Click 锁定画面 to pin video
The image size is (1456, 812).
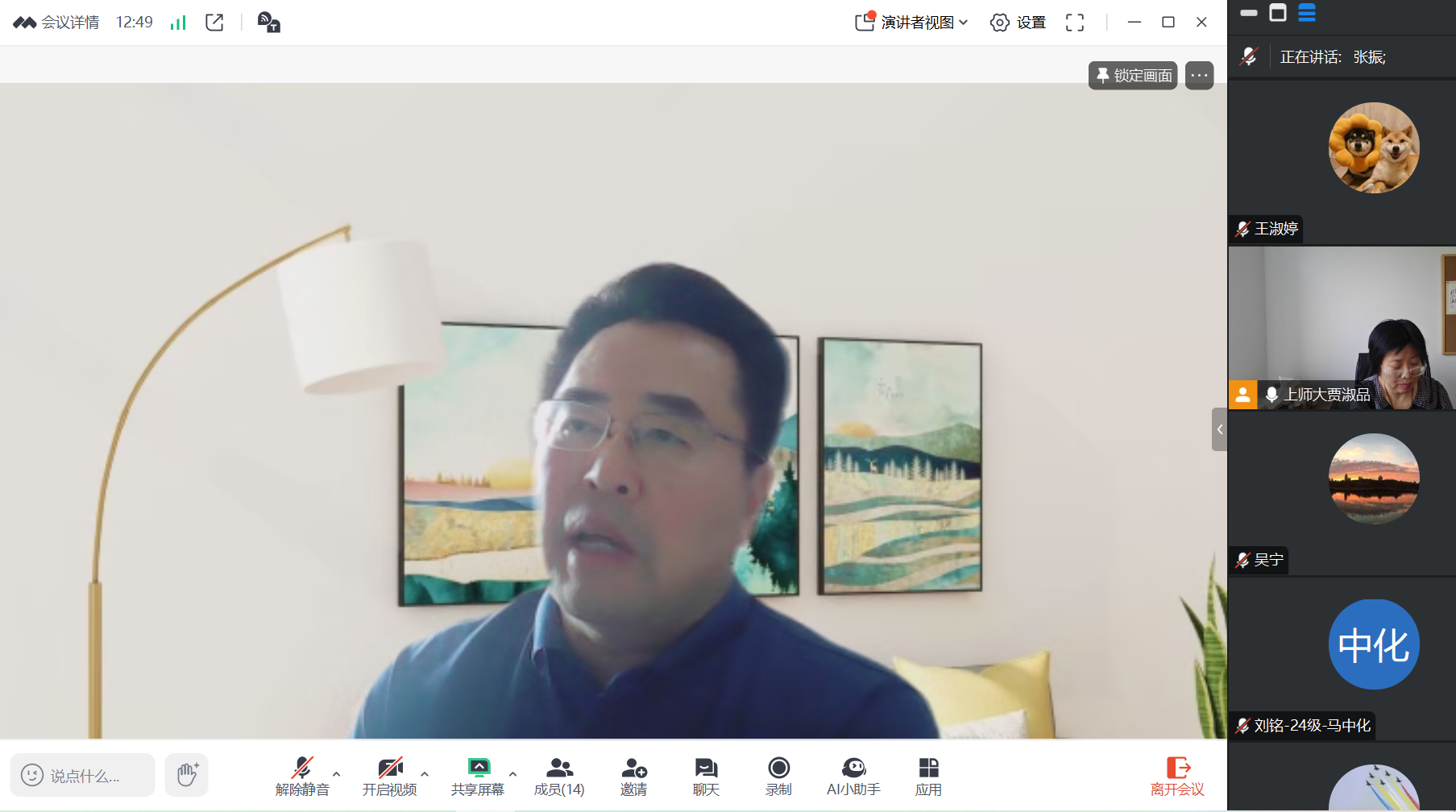pos(1133,76)
